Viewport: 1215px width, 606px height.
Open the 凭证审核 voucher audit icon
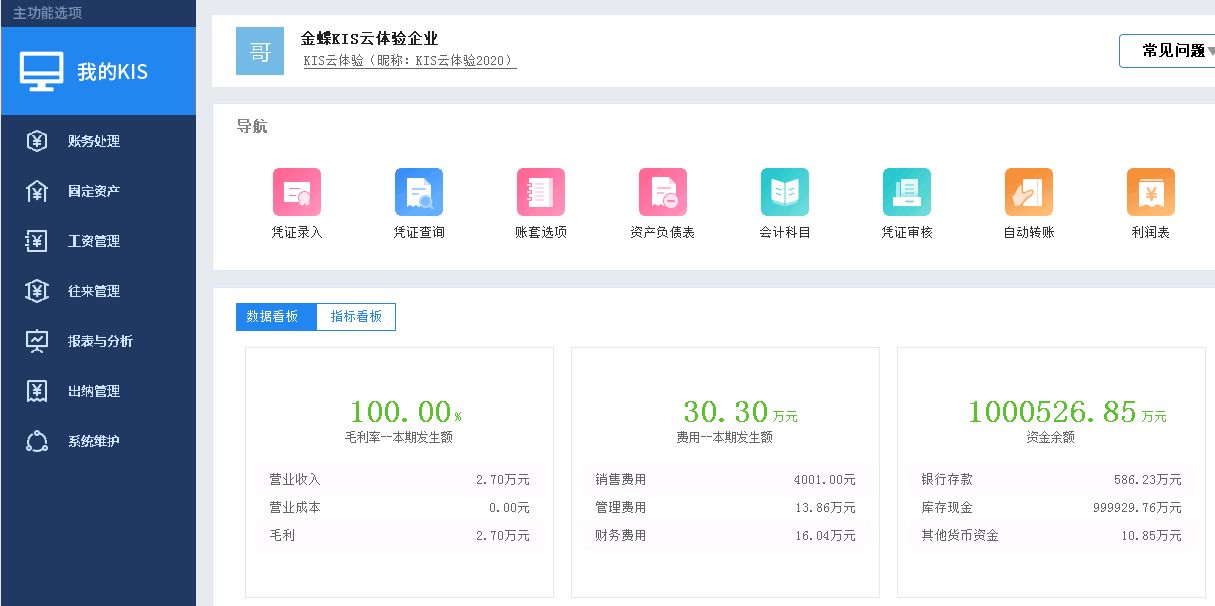tap(907, 192)
